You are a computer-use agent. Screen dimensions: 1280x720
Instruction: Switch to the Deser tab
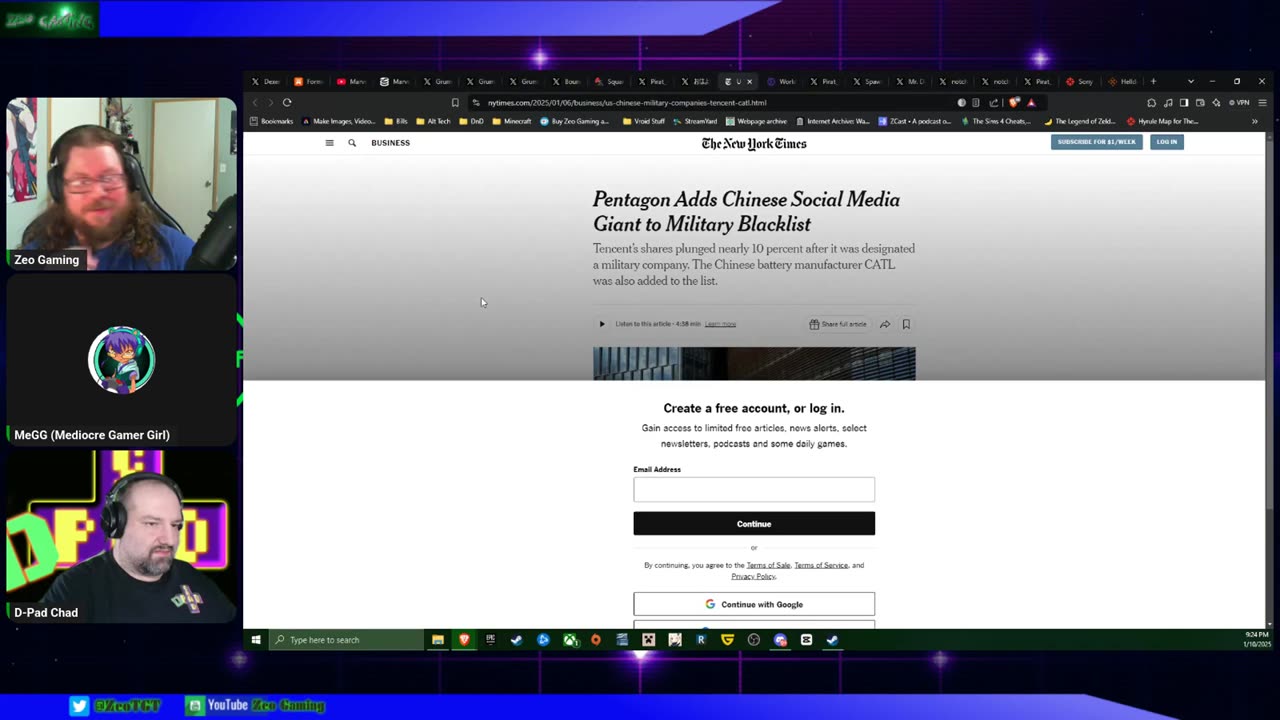[266, 81]
